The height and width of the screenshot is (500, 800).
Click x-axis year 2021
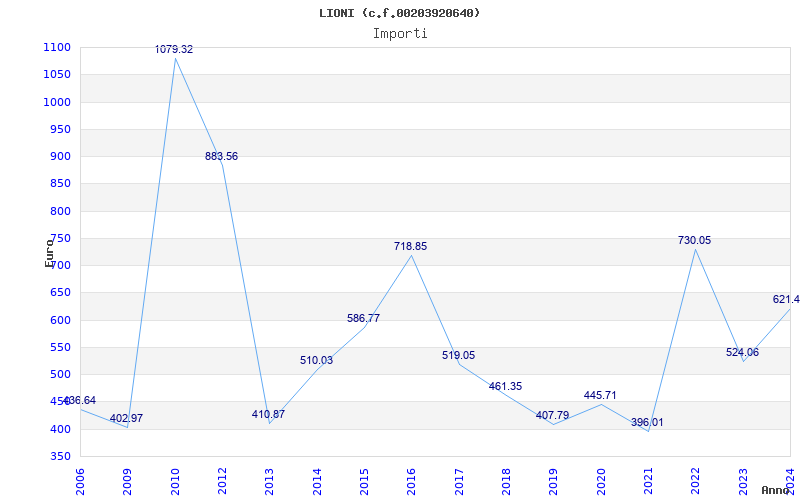(x=648, y=482)
